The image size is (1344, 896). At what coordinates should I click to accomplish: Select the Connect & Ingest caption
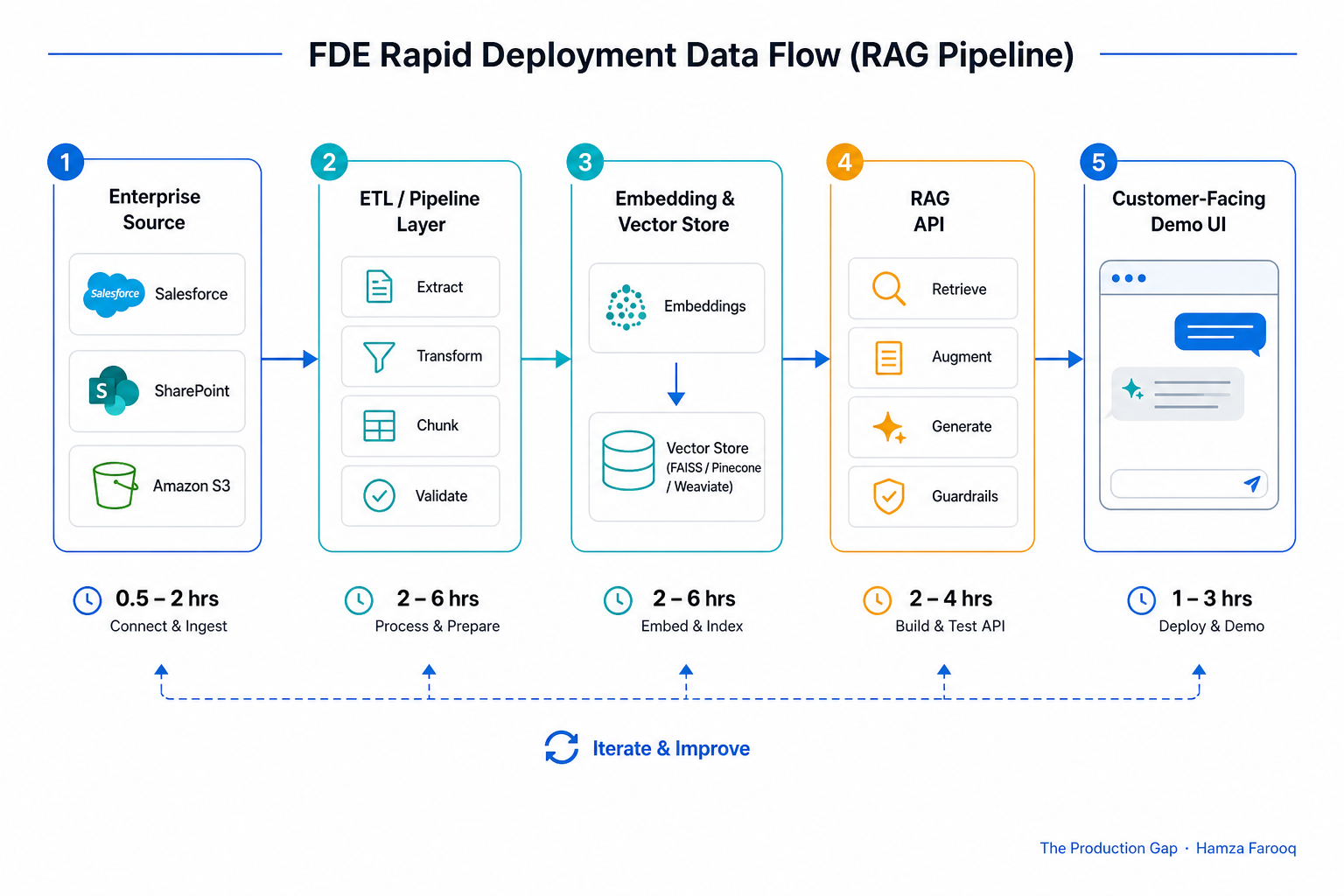pyautogui.click(x=169, y=626)
